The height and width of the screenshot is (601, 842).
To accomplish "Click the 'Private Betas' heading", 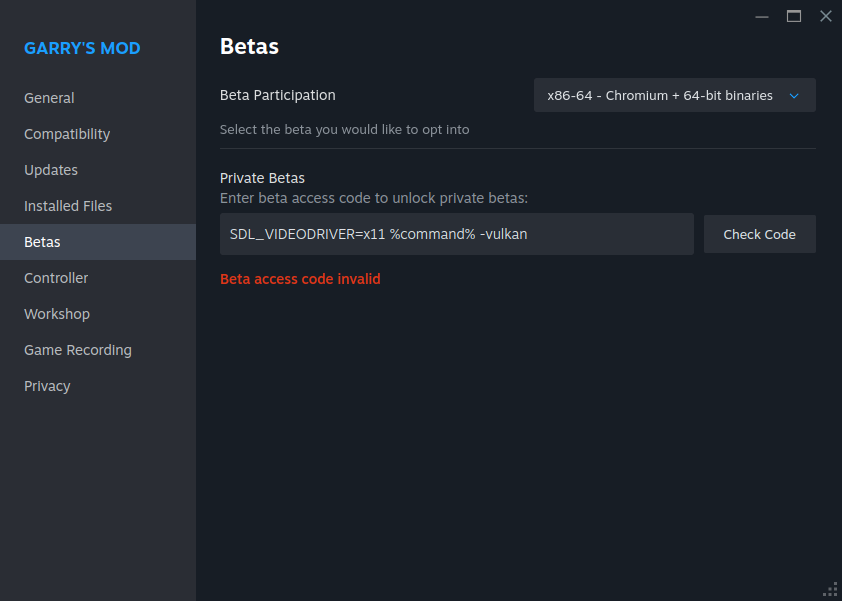I will 262,178.
